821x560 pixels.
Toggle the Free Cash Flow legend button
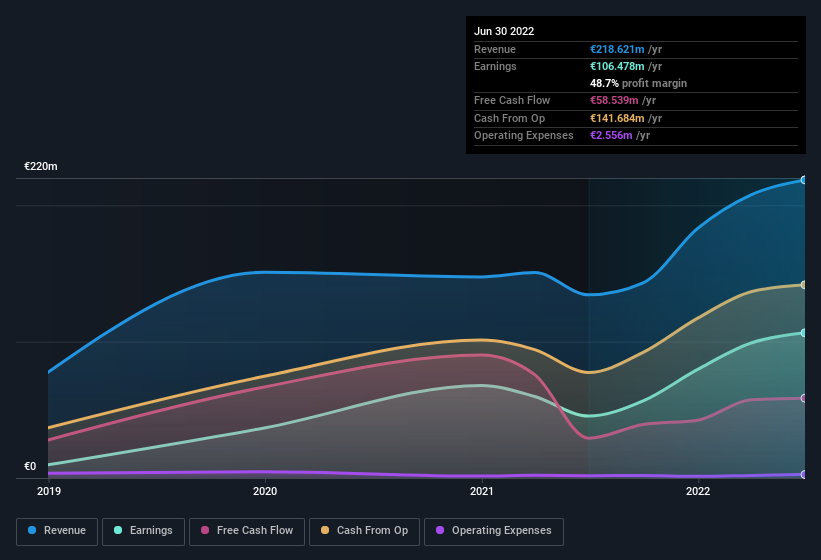(x=247, y=531)
